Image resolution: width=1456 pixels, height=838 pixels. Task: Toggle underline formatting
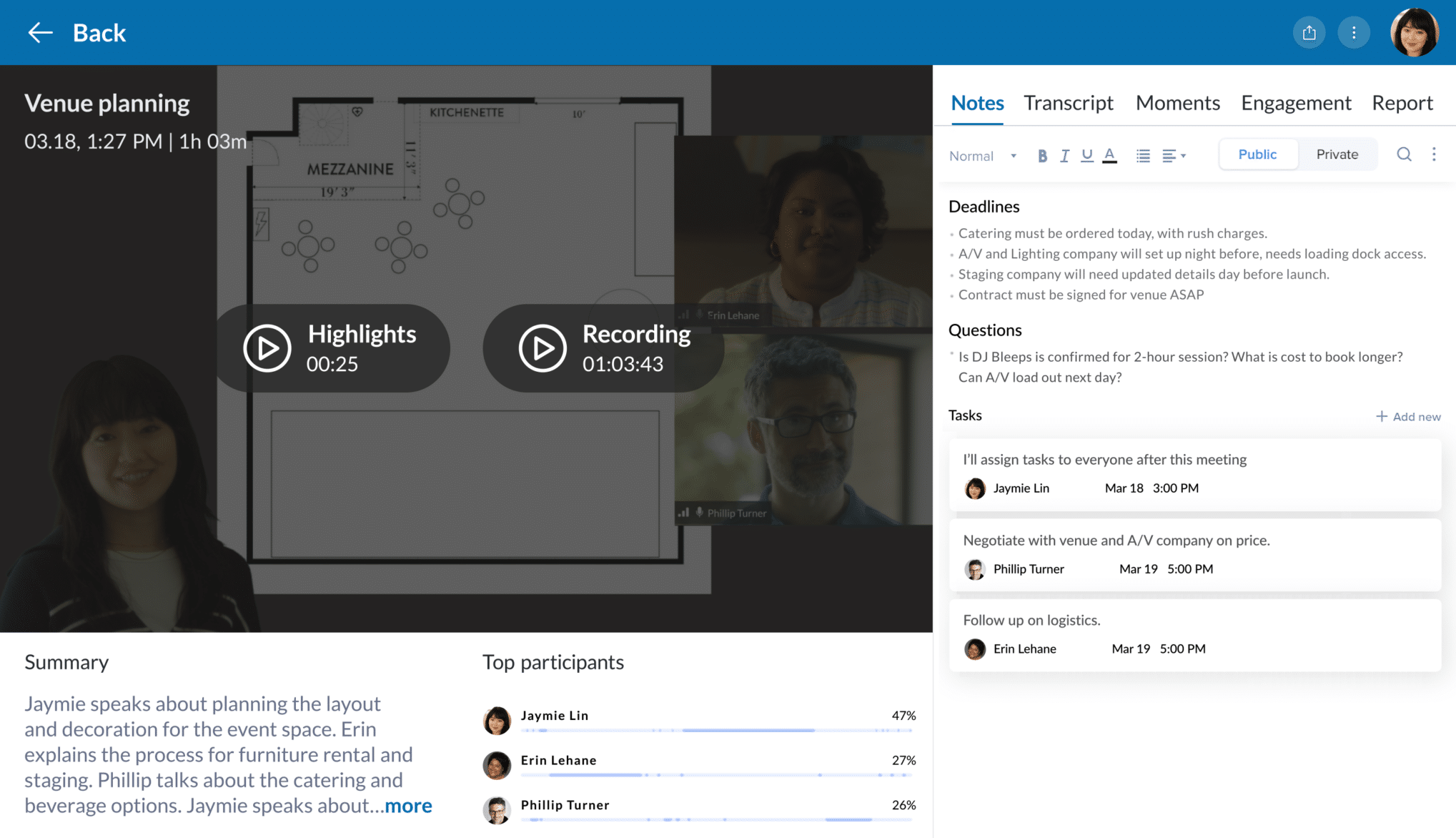(x=1086, y=155)
